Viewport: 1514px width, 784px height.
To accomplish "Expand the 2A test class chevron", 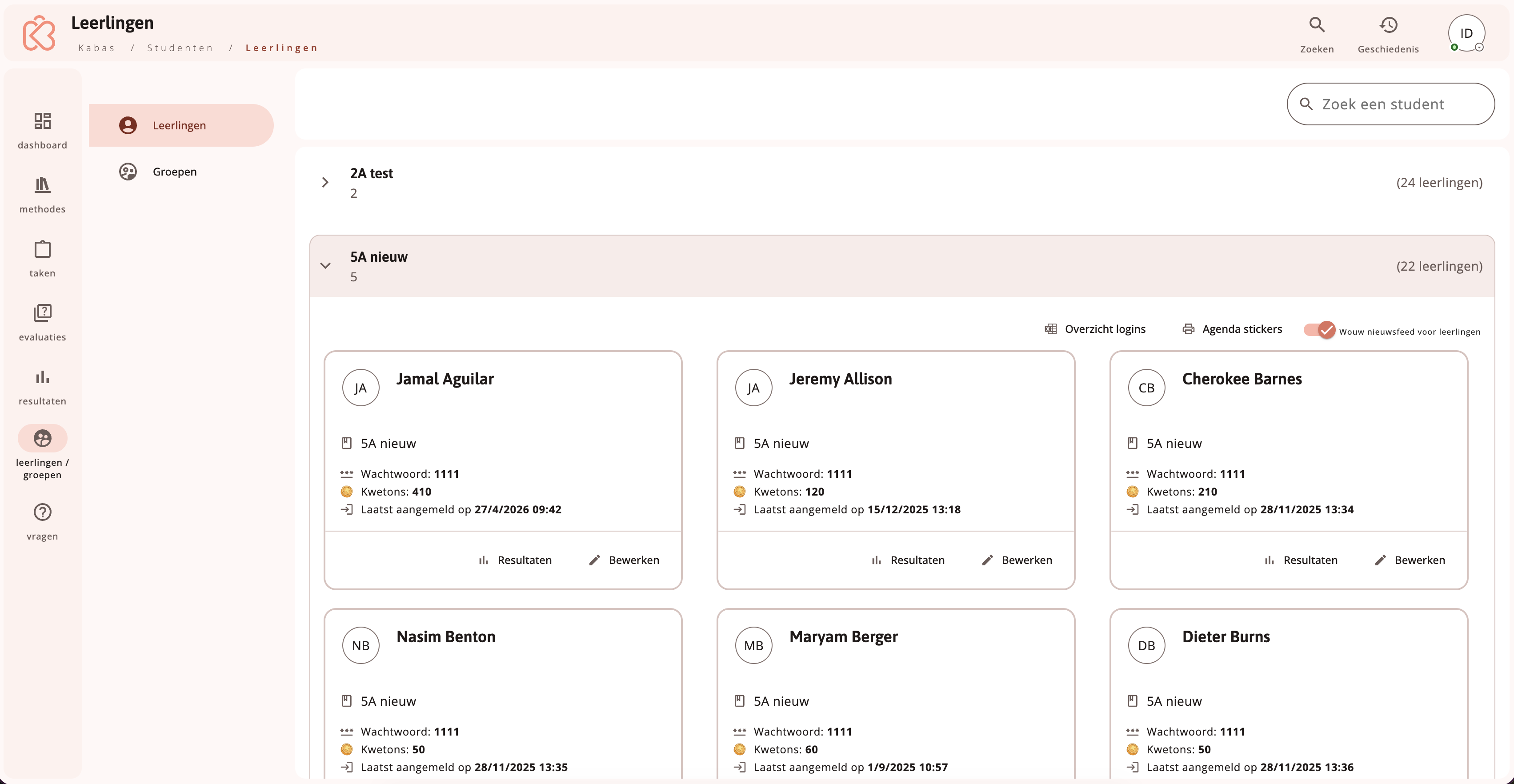I will (325, 182).
